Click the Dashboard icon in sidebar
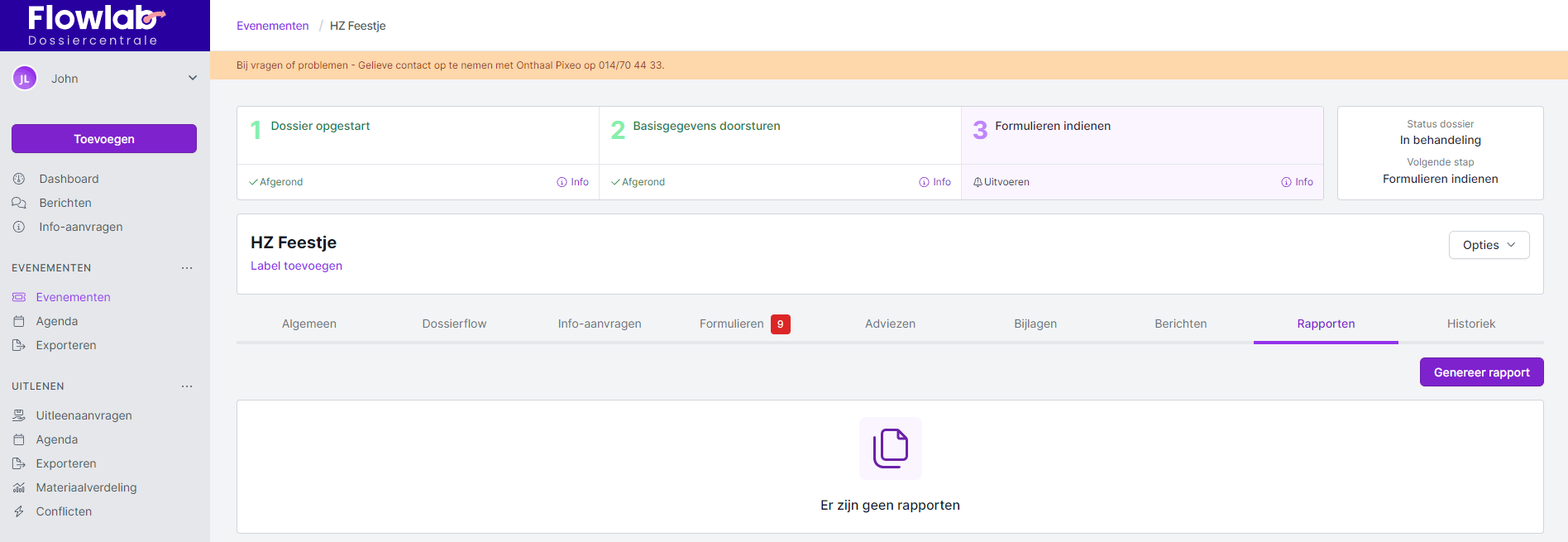Screen dimensions: 1568x542 pyautogui.click(x=19, y=179)
